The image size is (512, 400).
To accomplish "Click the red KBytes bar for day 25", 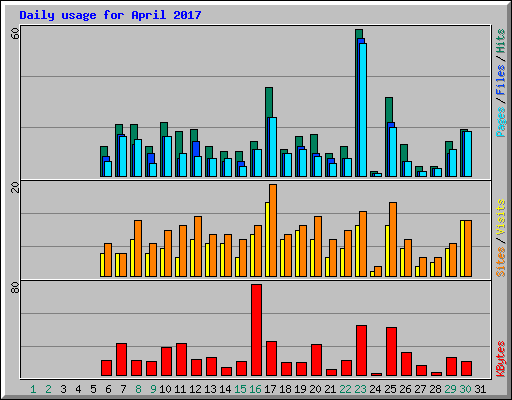I will click(391, 352).
